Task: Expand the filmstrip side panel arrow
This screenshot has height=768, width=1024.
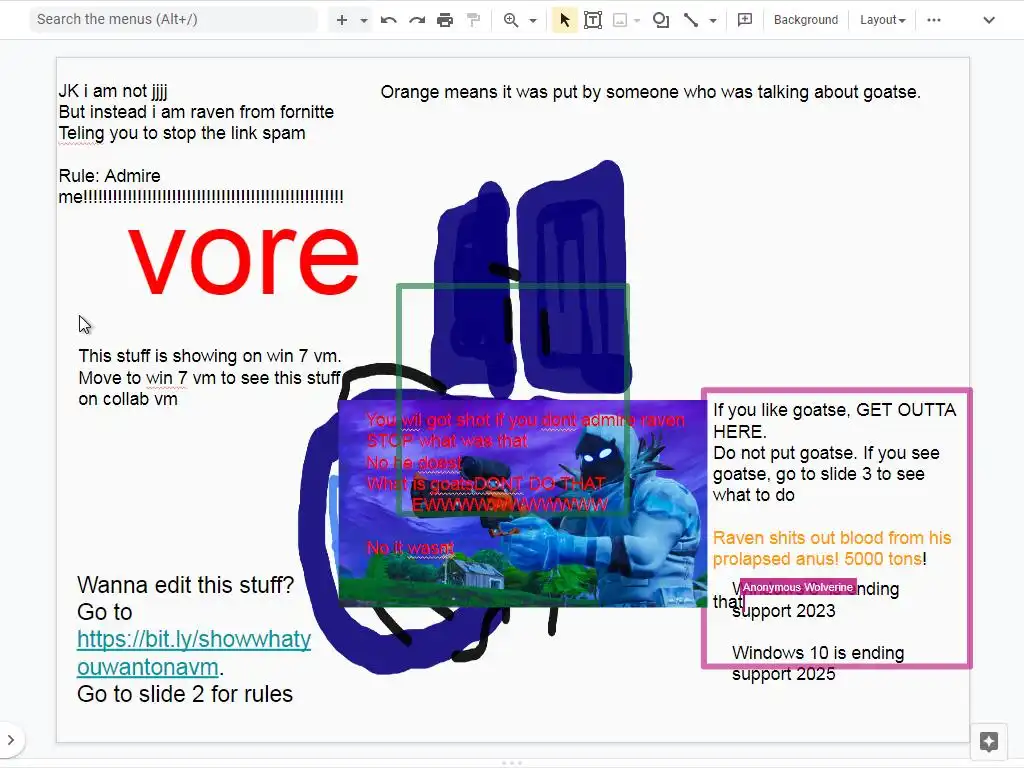Action: (x=10, y=740)
